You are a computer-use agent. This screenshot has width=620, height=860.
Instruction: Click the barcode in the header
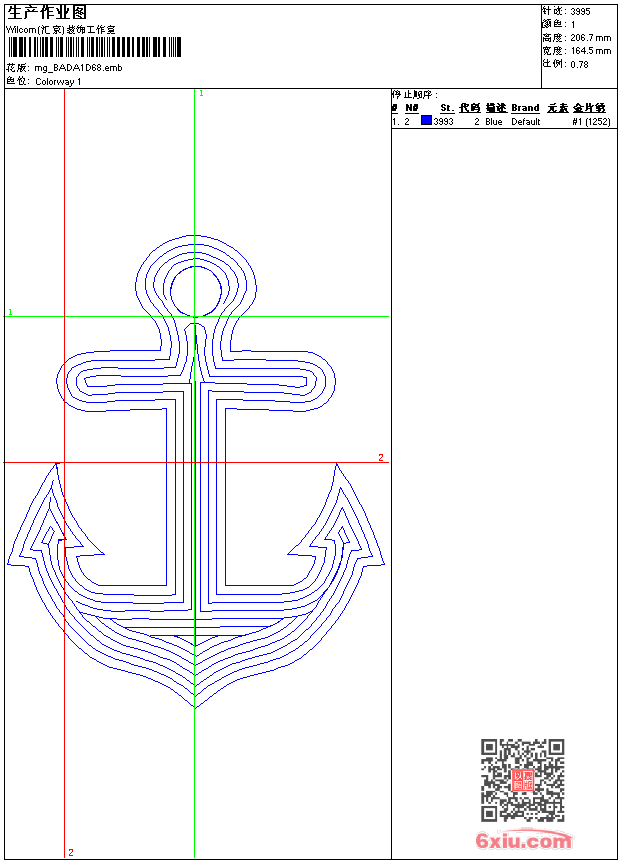click(95, 48)
